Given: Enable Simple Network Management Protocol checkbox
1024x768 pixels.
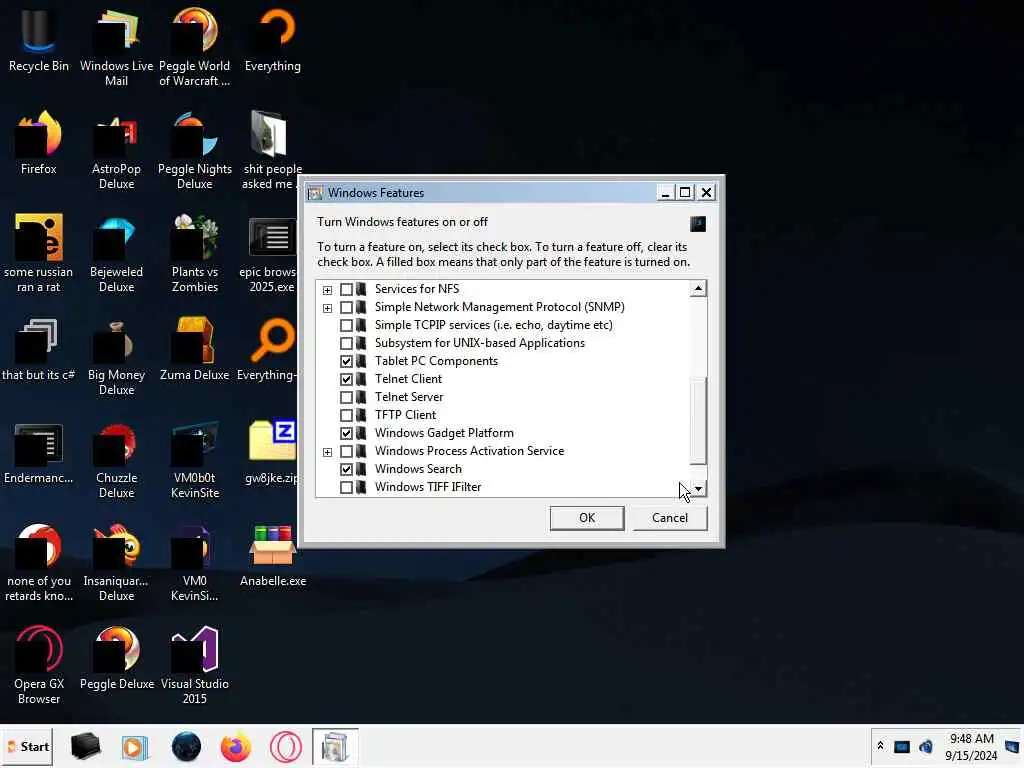Looking at the screenshot, I should pos(346,308).
